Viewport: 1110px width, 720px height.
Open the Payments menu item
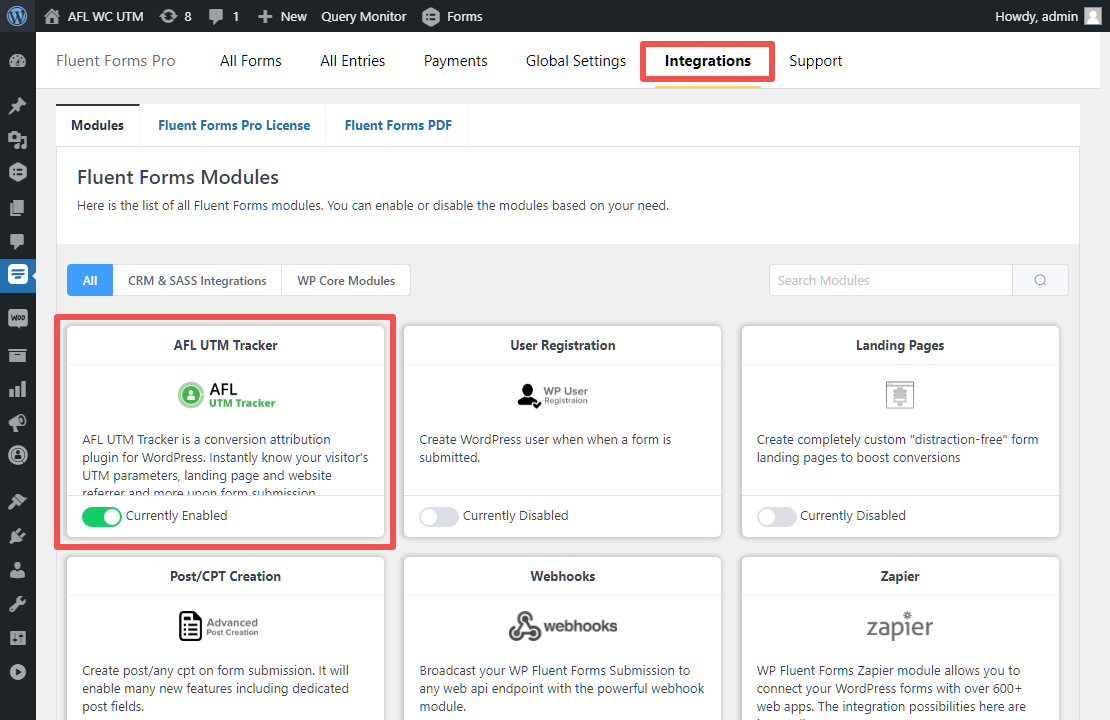click(x=456, y=61)
